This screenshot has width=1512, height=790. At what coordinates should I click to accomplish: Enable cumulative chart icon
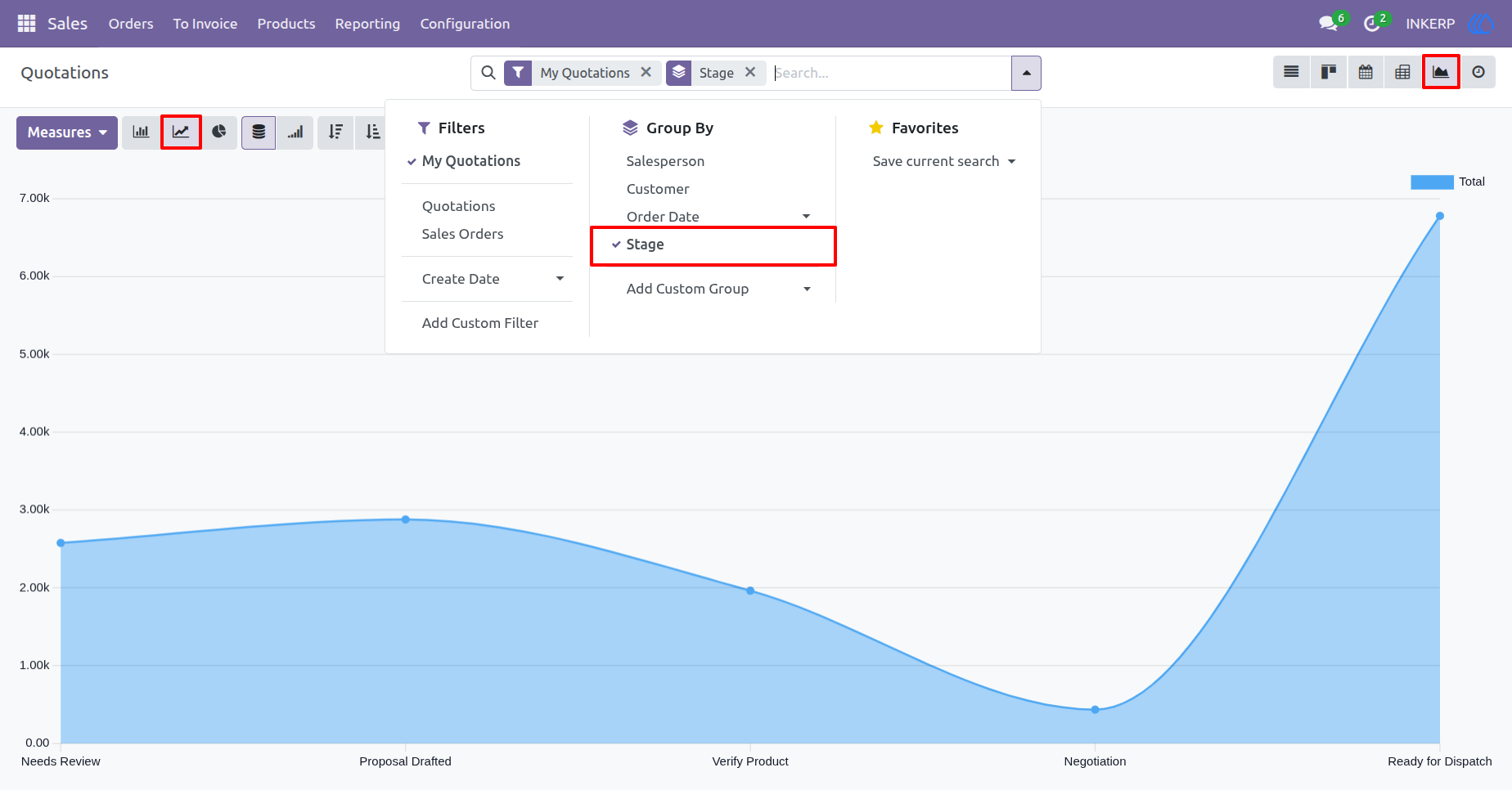295,132
